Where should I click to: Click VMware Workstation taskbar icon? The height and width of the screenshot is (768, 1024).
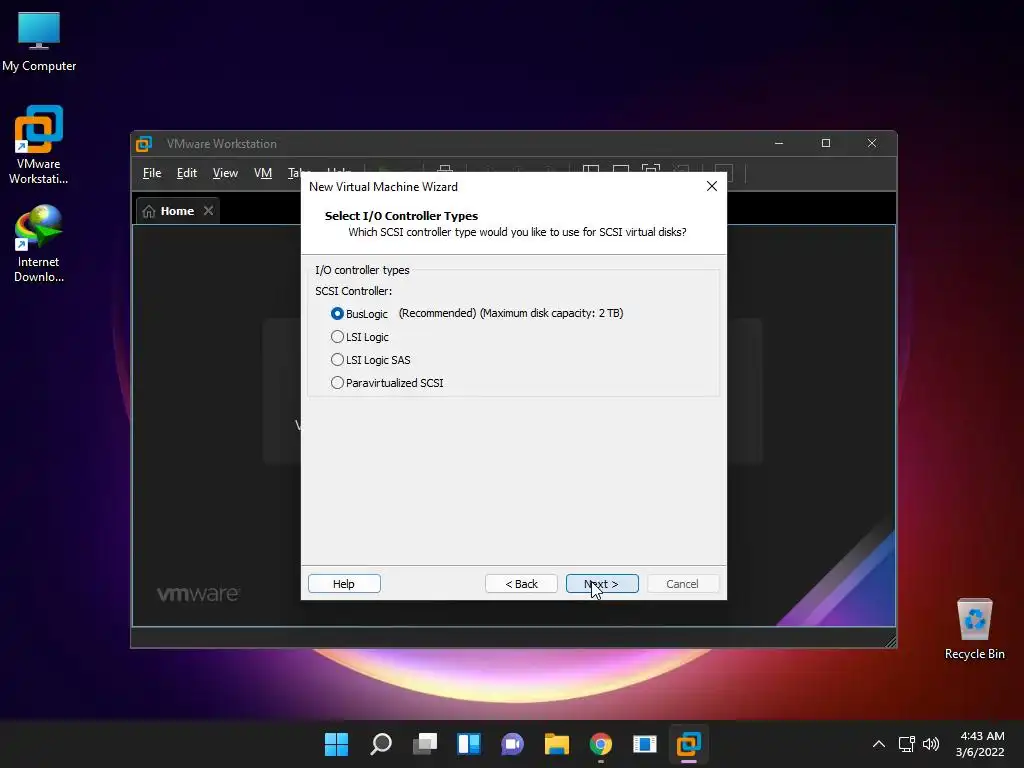pyautogui.click(x=689, y=744)
